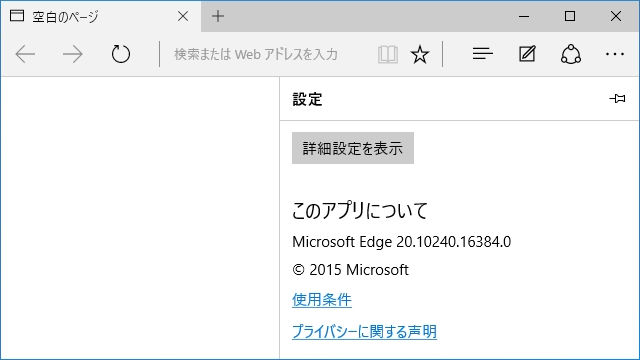Close the 空白のページ tab
640x360 pixels.
[183, 16]
